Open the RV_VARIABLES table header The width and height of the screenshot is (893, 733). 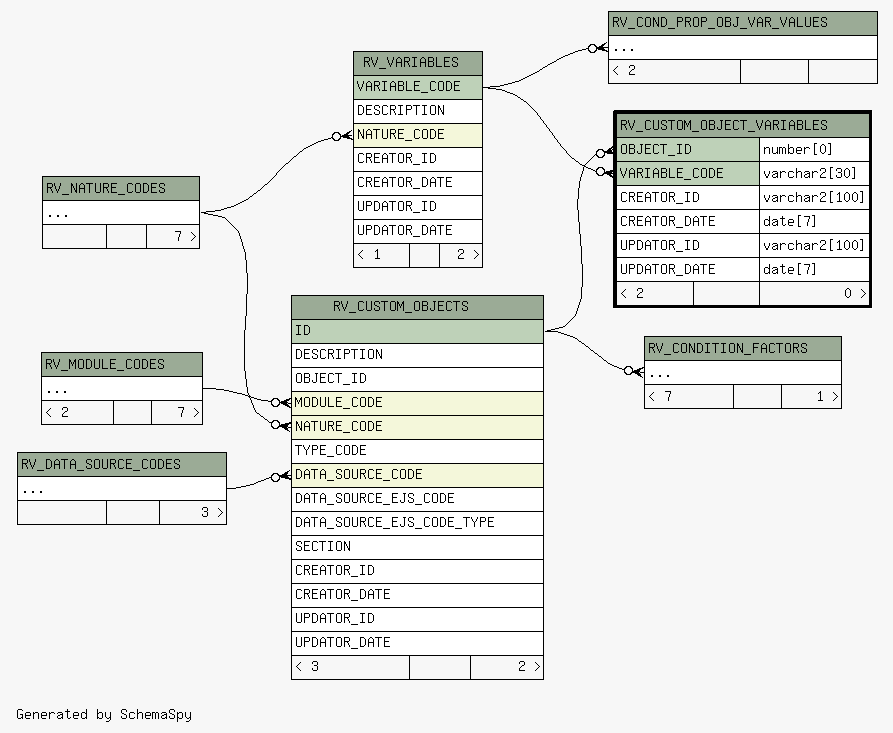[x=417, y=63]
